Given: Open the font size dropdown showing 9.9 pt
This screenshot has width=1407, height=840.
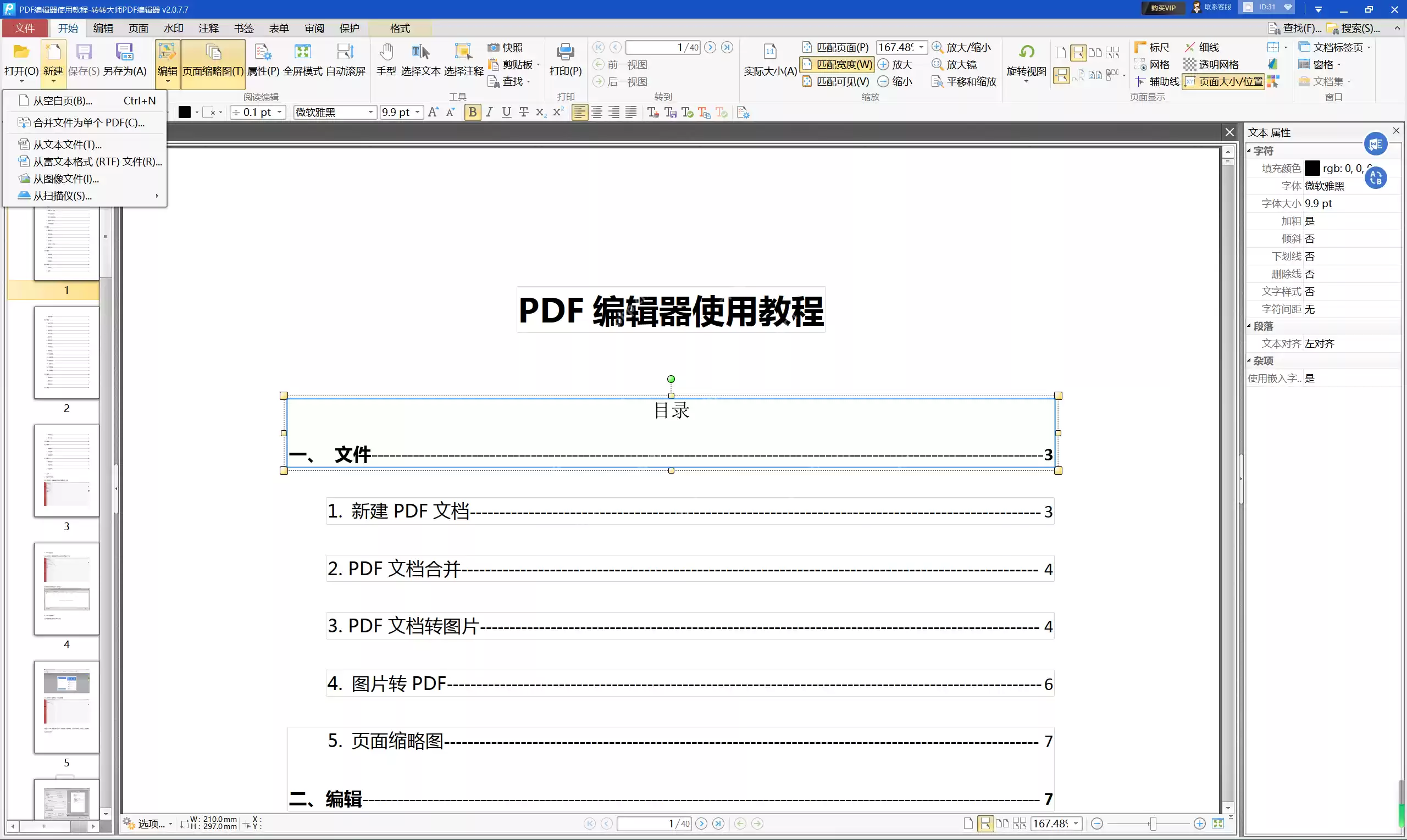Looking at the screenshot, I should pos(417,112).
